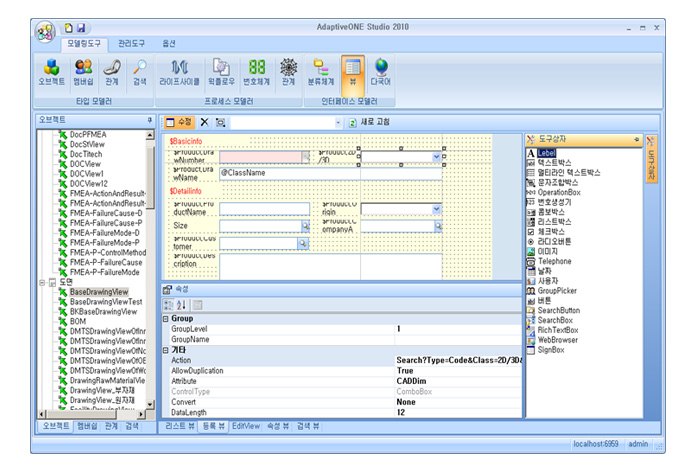The image size is (700, 471).
Task: Select 텍스트박스 control in toolbox
Action: click(x=554, y=163)
